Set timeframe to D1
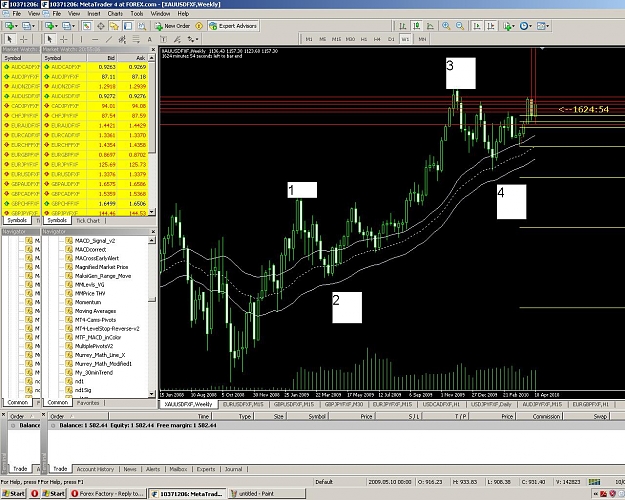Image resolution: width=625 pixels, height=500 pixels. pyautogui.click(x=391, y=39)
